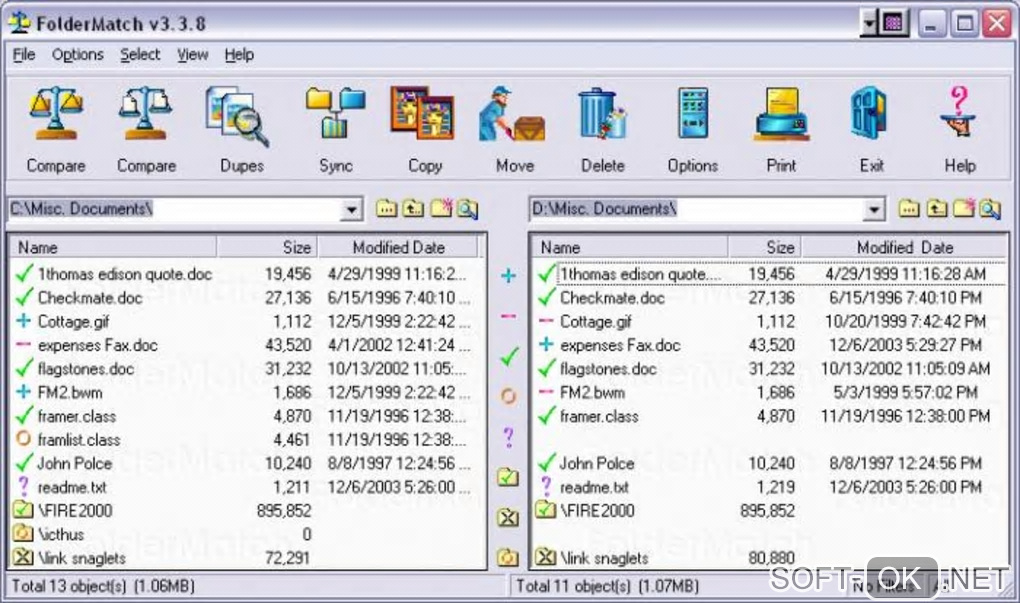
Task: Select \FIRE2000 folder in the left panel
Action: [75, 511]
